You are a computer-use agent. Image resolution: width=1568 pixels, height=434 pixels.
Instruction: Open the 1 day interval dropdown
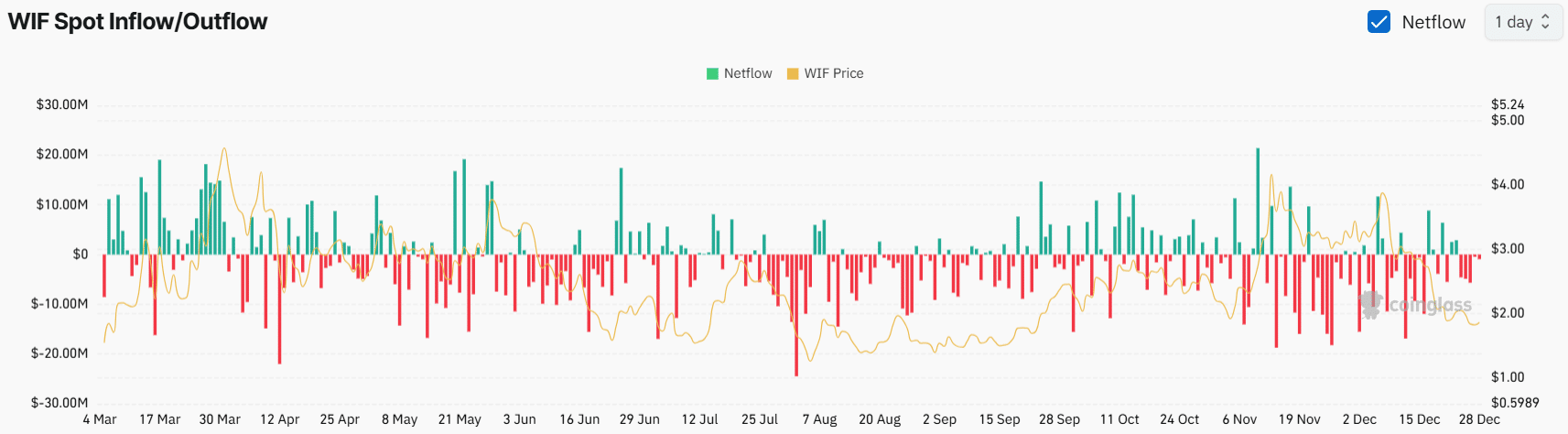click(x=1522, y=22)
